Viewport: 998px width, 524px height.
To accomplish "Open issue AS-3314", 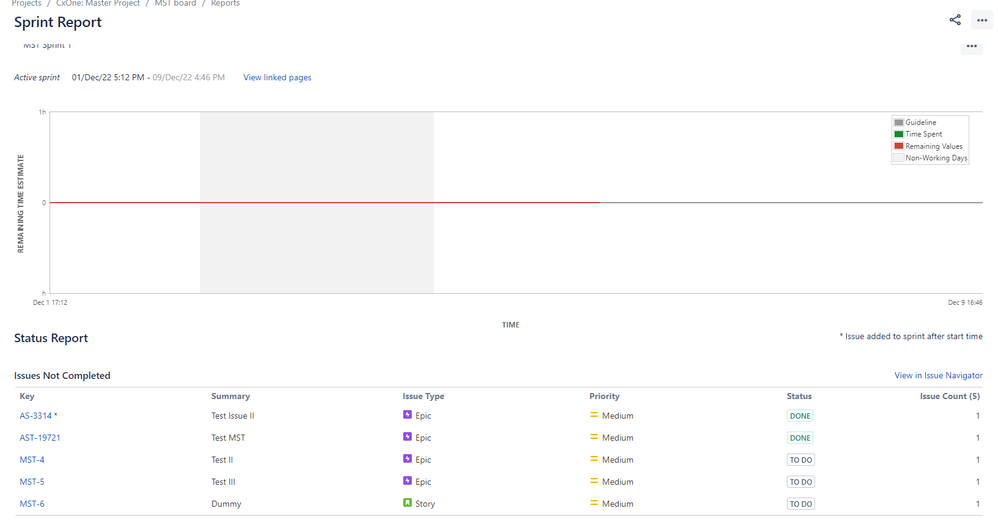I will point(36,416).
